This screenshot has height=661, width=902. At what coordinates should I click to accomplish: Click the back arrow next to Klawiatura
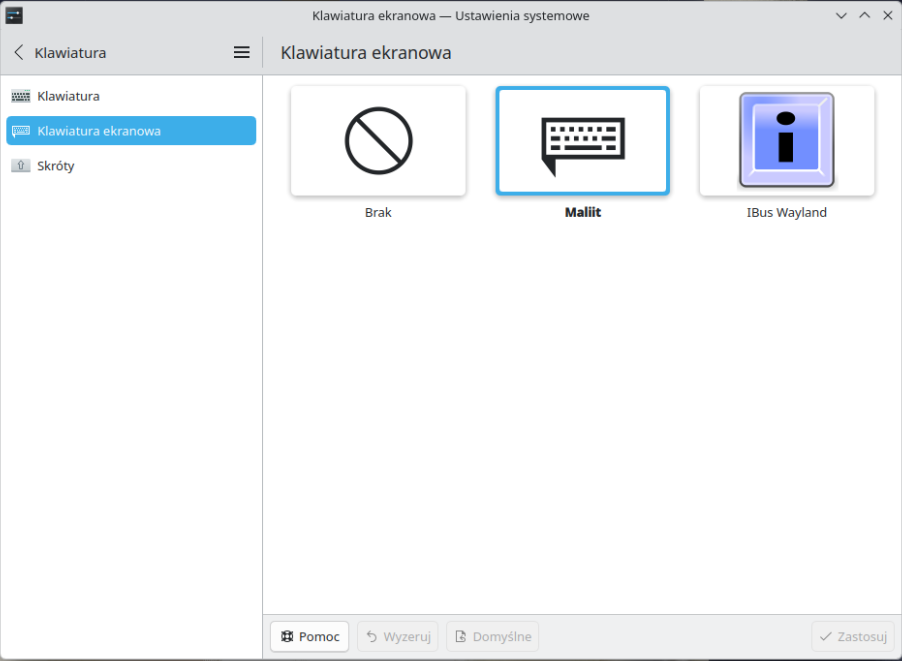(19, 53)
